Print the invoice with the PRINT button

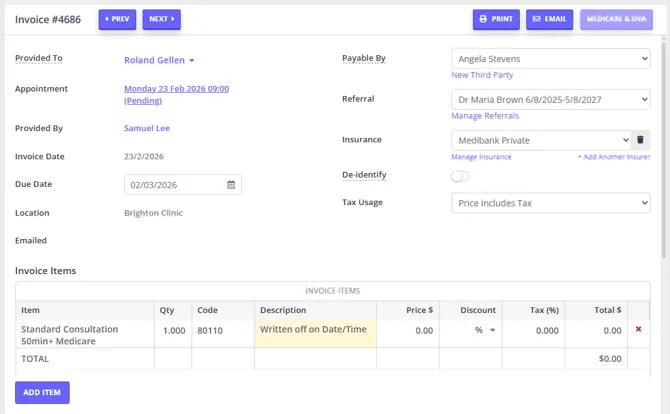(496, 19)
